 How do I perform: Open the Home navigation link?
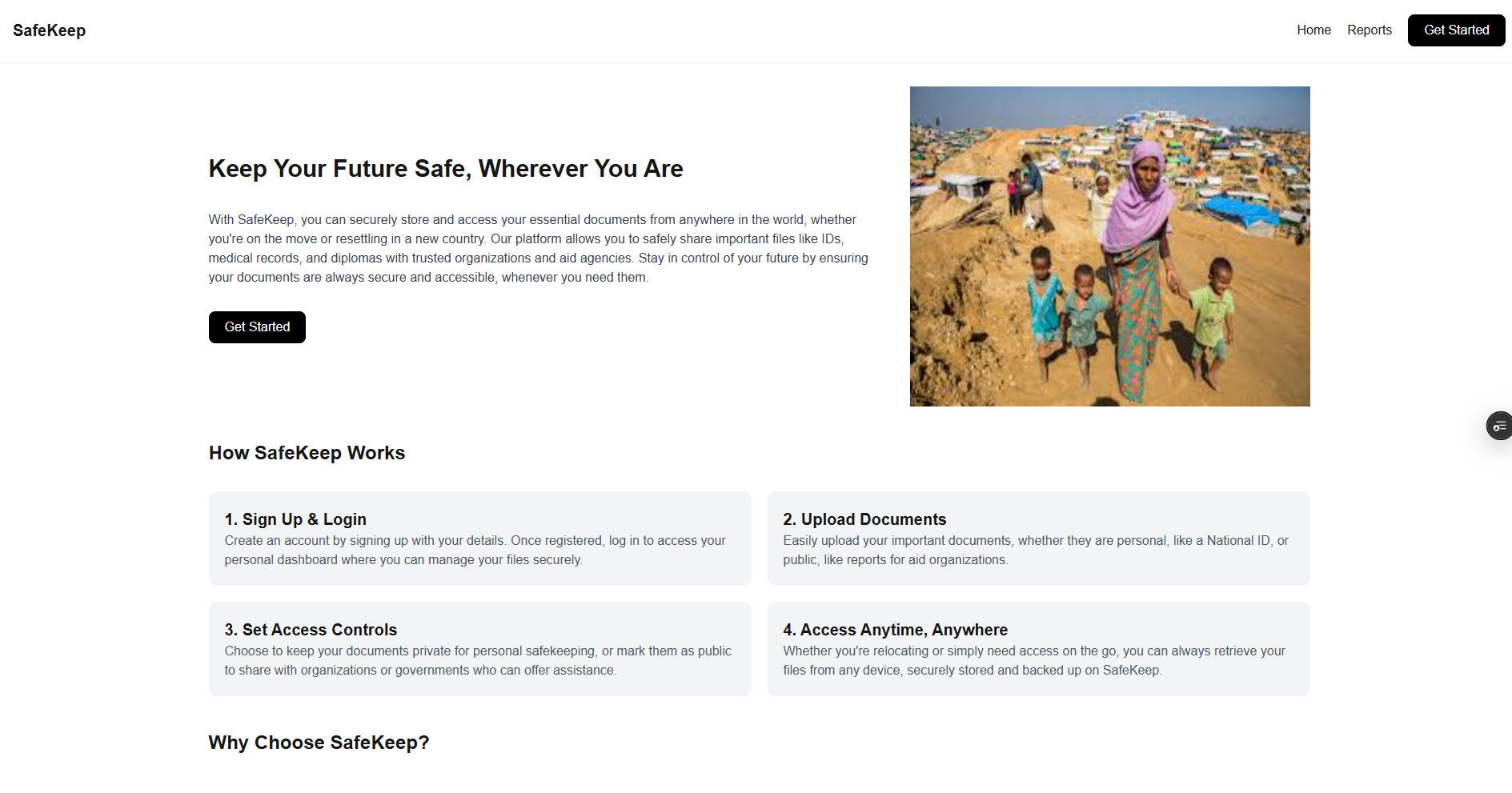[1313, 30]
